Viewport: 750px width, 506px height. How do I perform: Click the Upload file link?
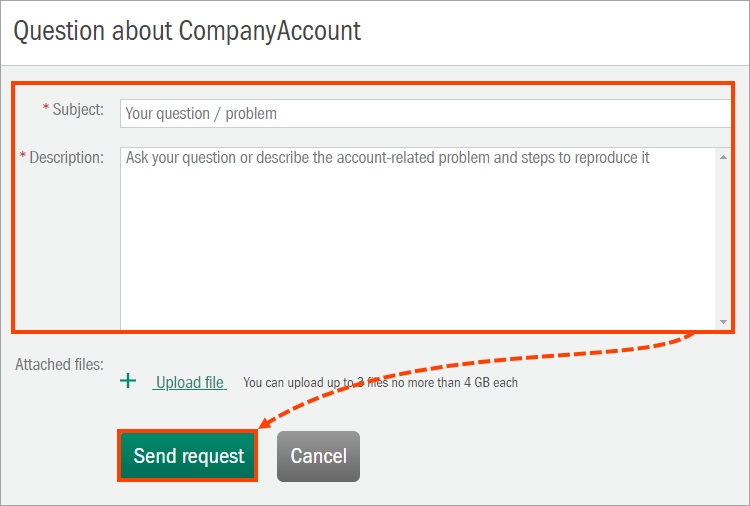(190, 382)
